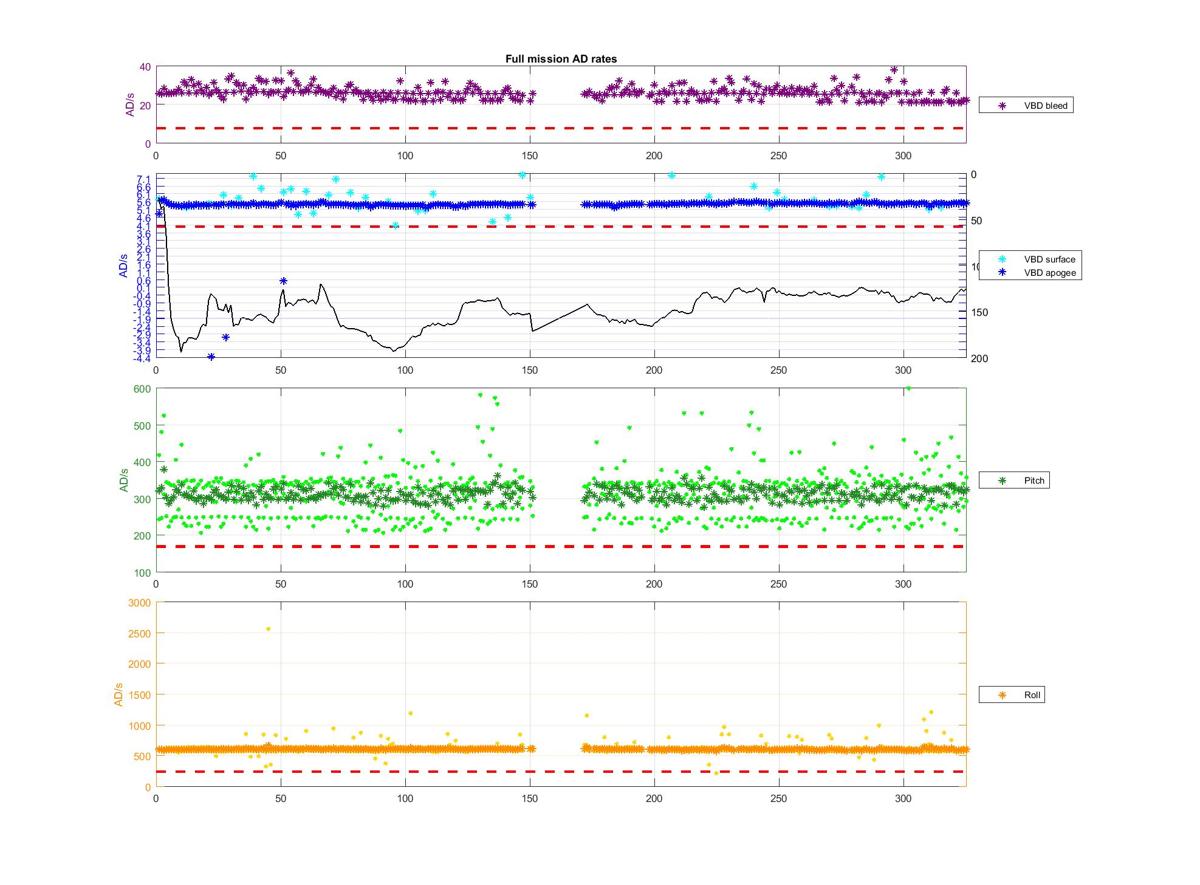Click the blue AD/s y-axis label
This screenshot has width=1200, height=885.
pos(124,266)
